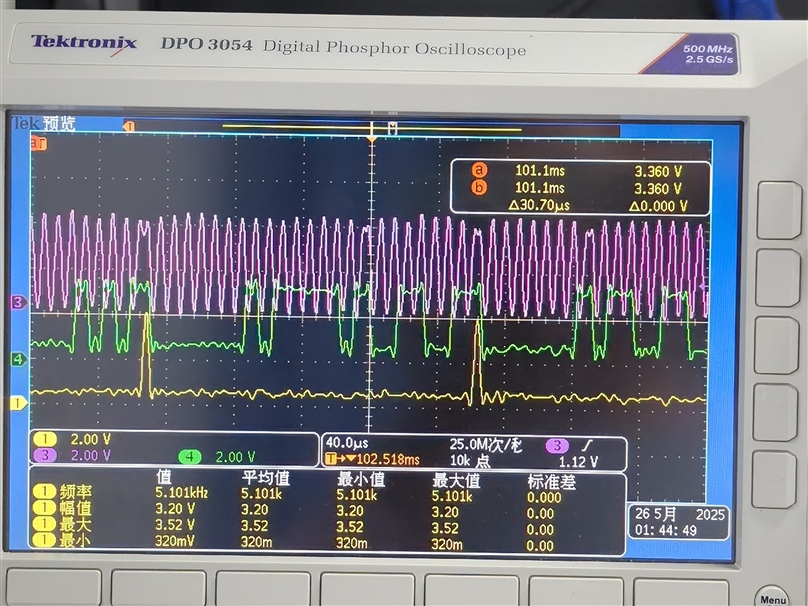Click the 3.52 V maximum value in 值 column

[x=175, y=525]
